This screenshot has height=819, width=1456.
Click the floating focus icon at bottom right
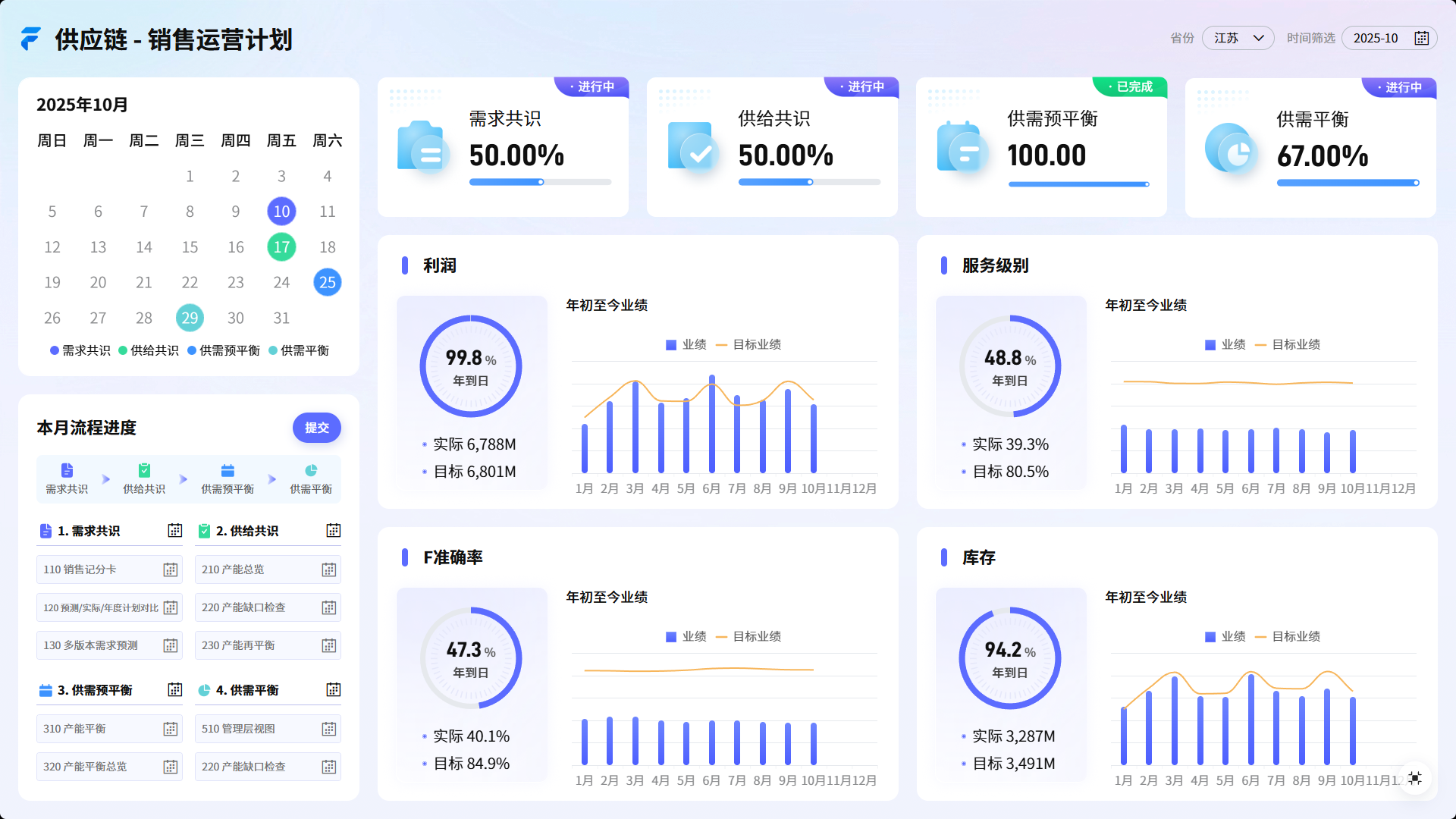[1415, 778]
